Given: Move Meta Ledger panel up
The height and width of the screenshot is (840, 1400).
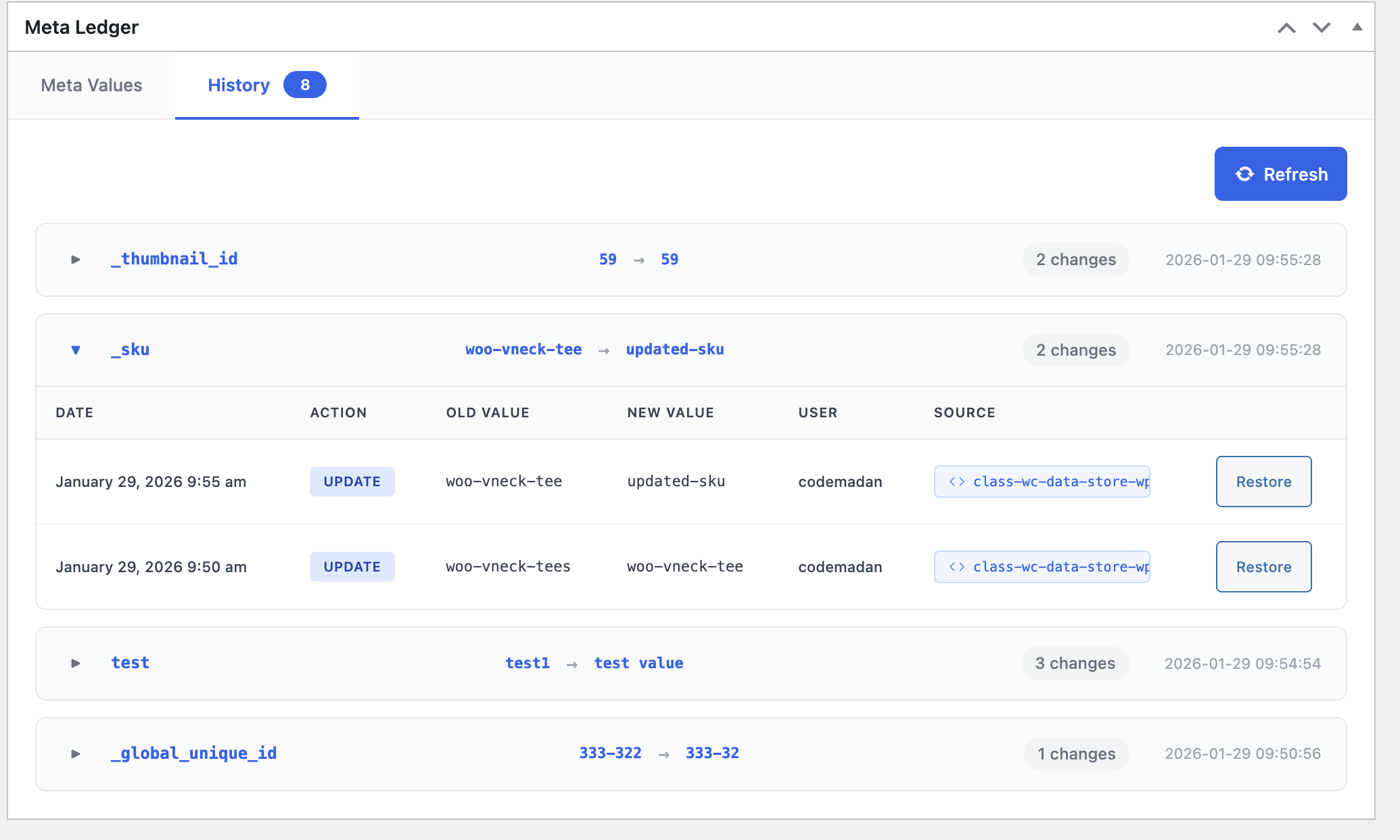Looking at the screenshot, I should (x=1286, y=28).
